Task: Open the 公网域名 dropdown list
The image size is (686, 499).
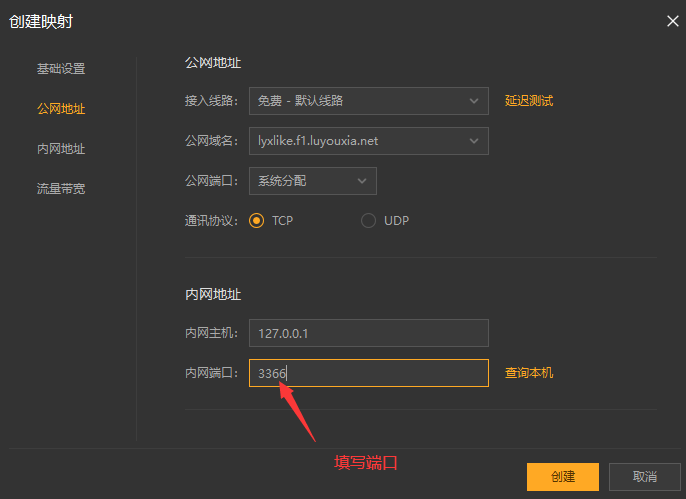Action: pyautogui.click(x=369, y=141)
